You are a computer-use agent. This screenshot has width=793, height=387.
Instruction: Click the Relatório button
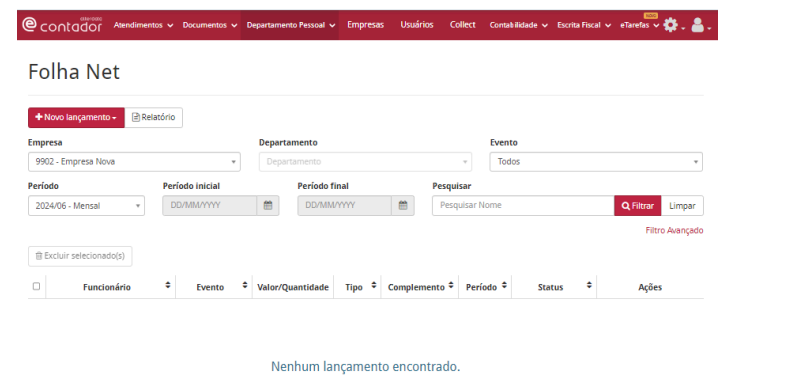[x=154, y=117]
